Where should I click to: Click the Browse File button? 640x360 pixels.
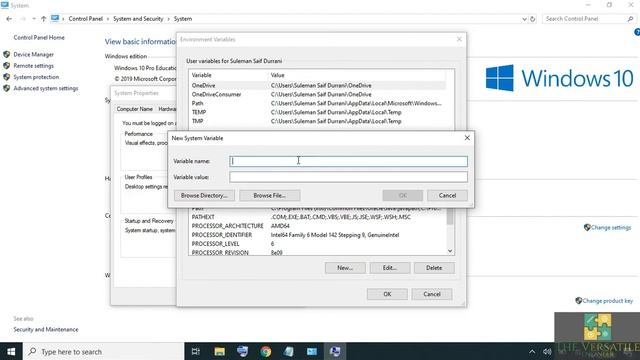click(269, 196)
